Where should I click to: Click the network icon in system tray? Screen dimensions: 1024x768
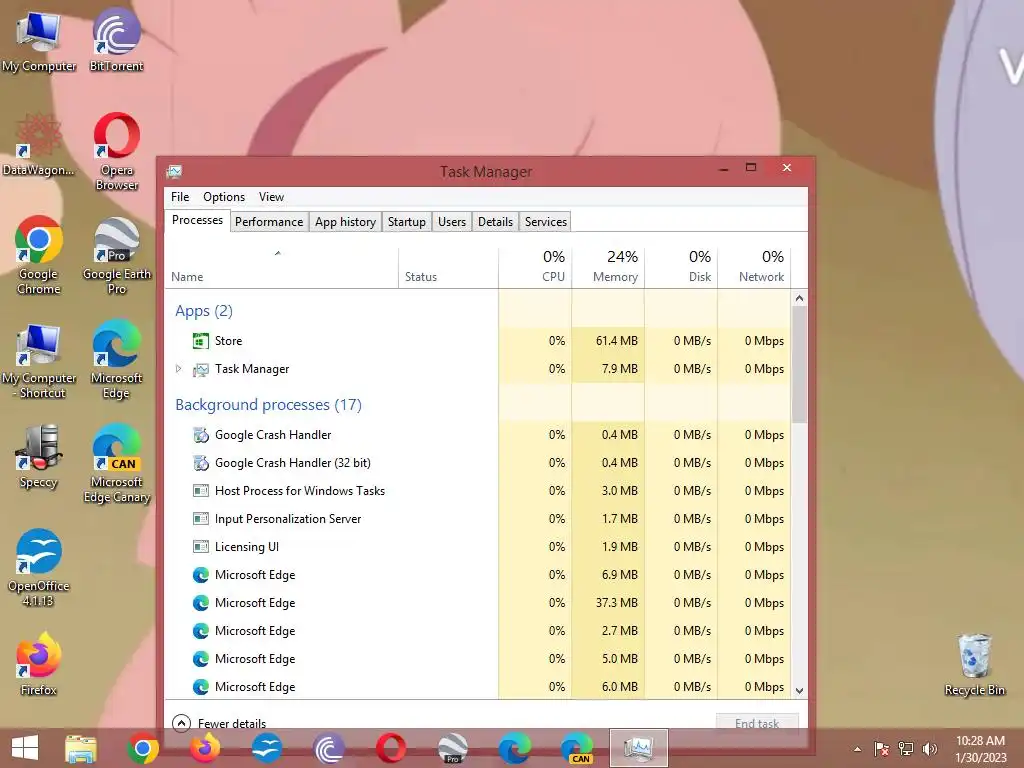point(906,749)
